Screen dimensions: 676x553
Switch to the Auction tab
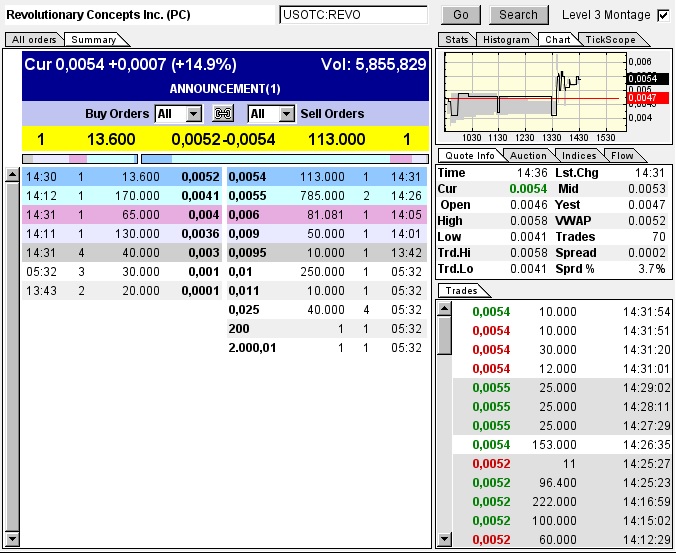point(528,156)
